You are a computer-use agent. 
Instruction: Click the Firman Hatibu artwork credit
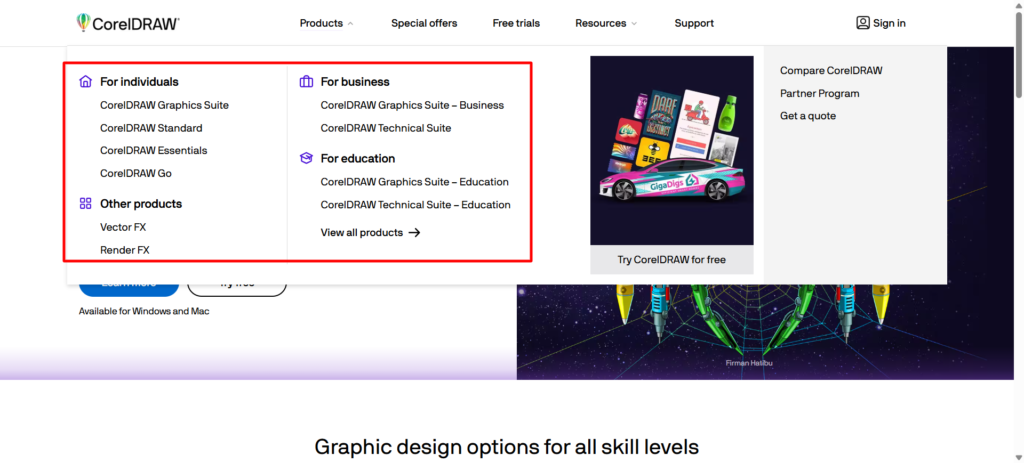click(748, 362)
